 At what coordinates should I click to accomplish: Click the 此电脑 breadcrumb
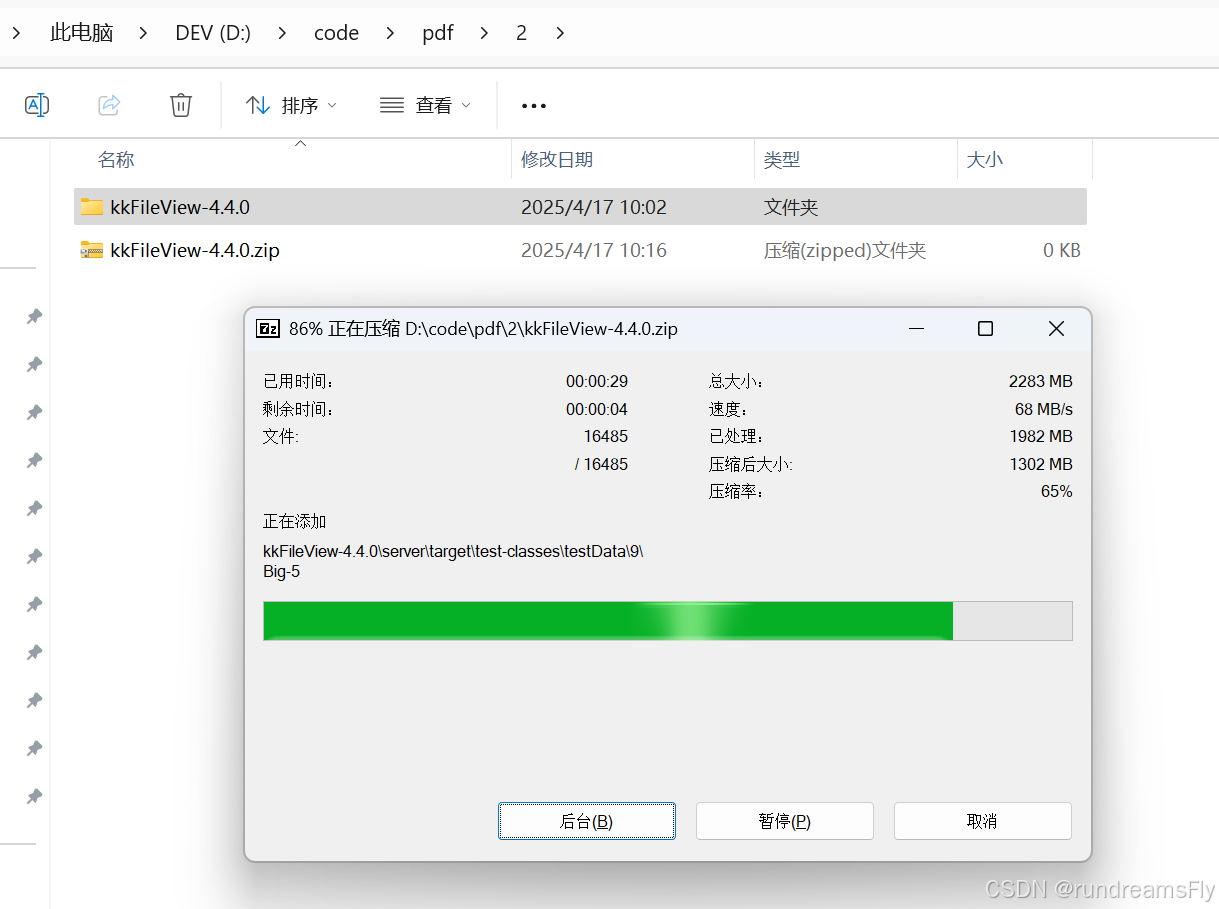[82, 33]
